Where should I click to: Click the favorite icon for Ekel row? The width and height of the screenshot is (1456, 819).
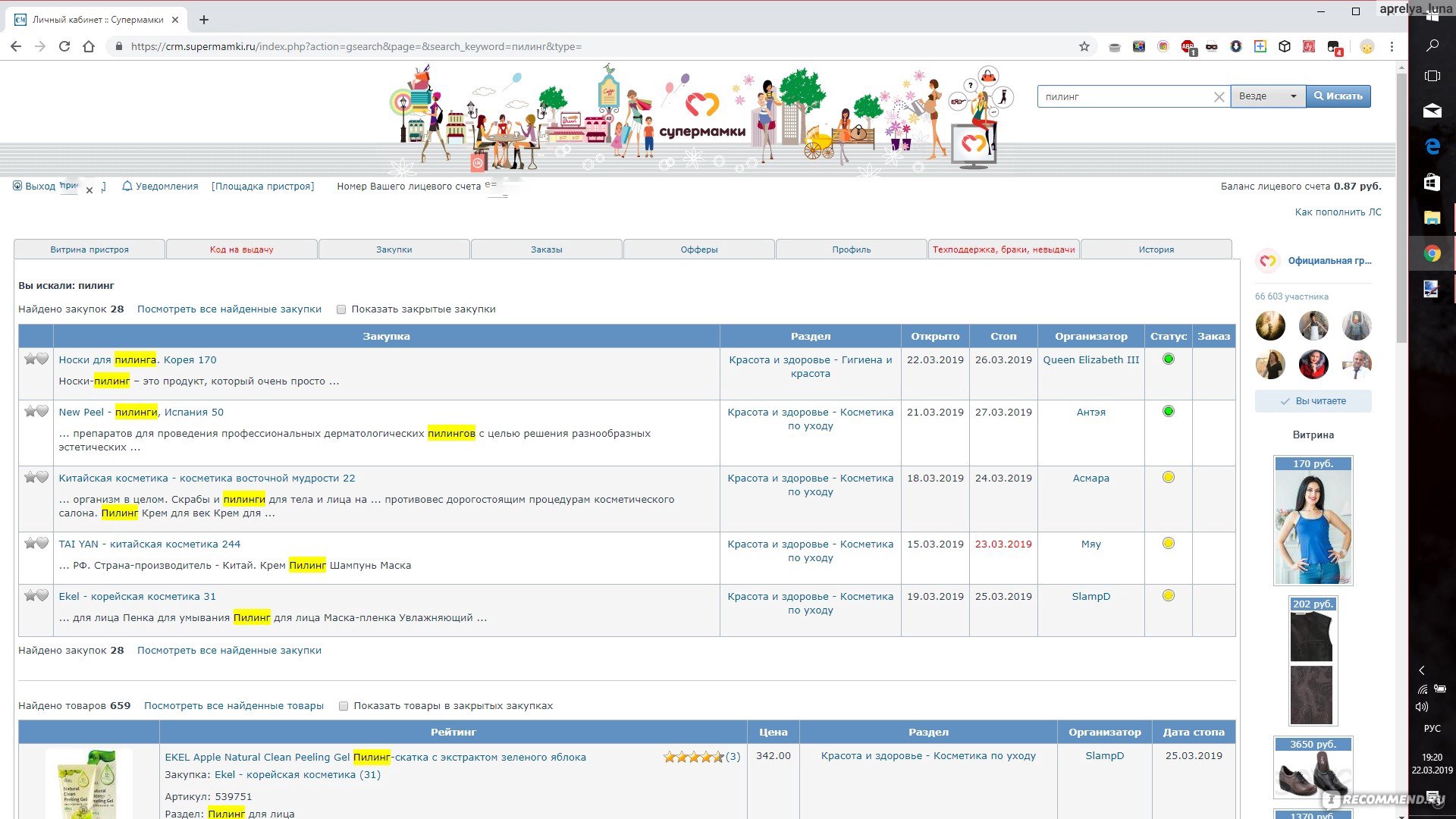tap(36, 596)
